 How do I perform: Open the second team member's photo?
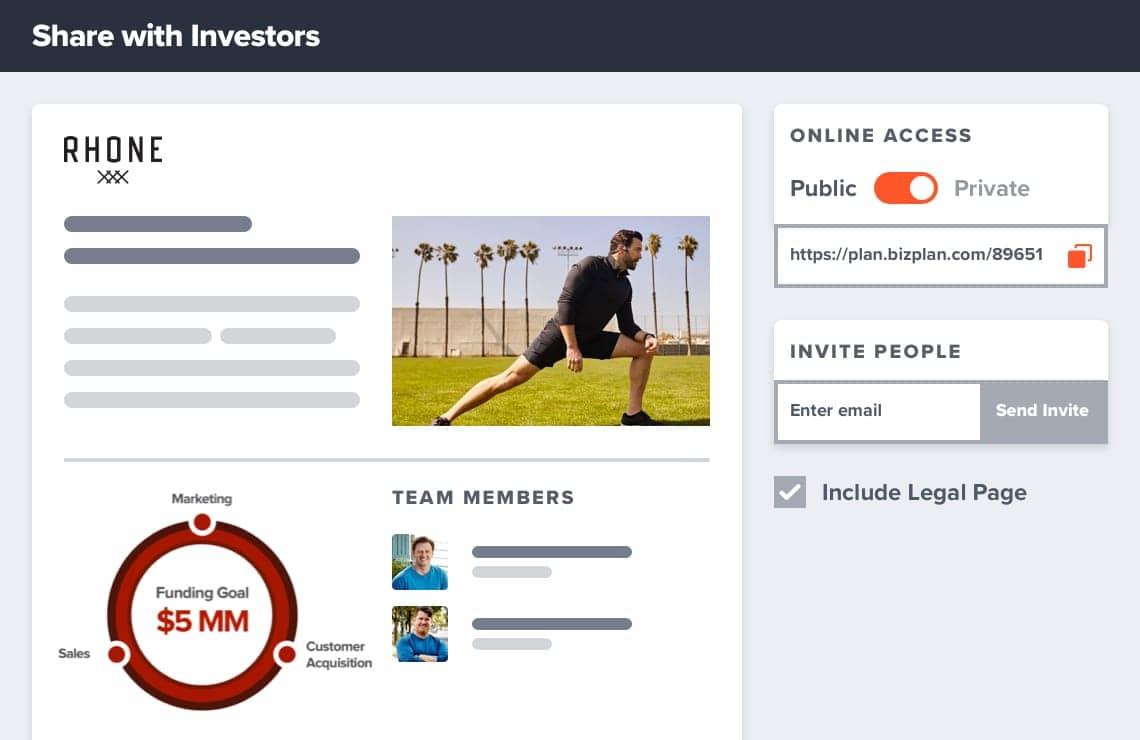pyautogui.click(x=420, y=634)
